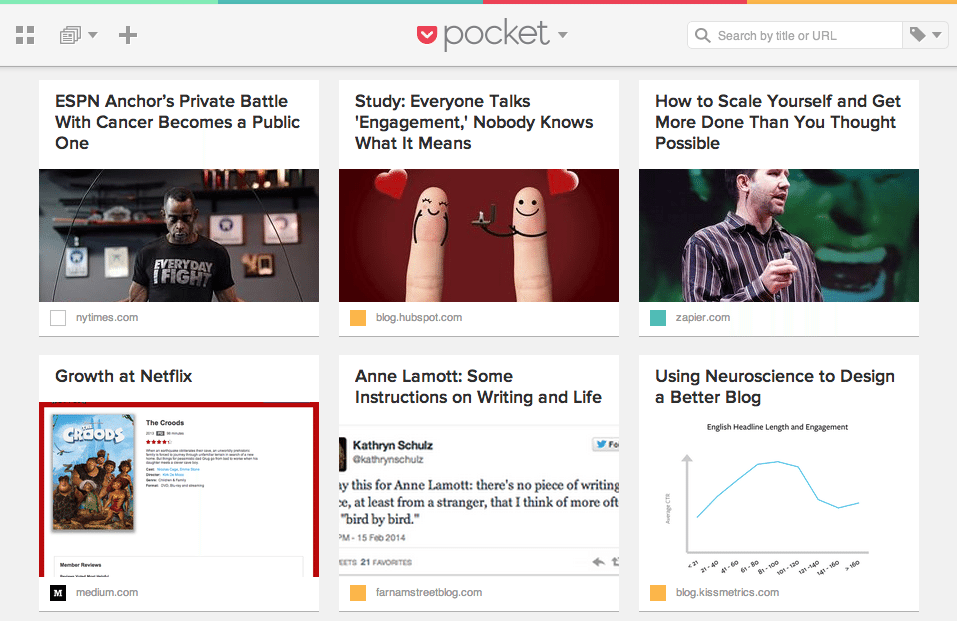Expand the tag filter dropdown in the search bar
957x621 pixels.
pos(934,34)
